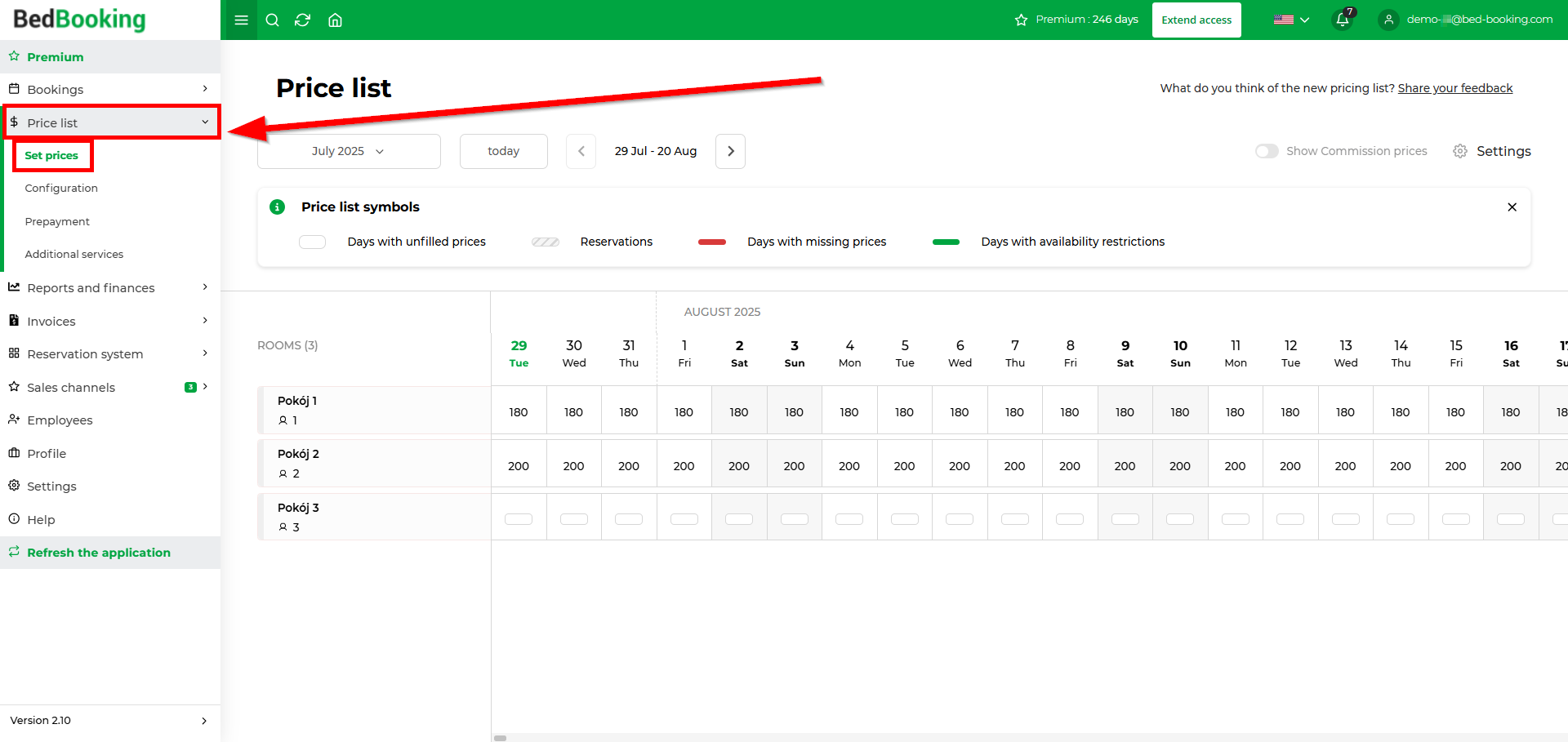Screen dimensions: 1568x742
Task: Click the chart icon for Reports and finances
Action: coord(14,287)
